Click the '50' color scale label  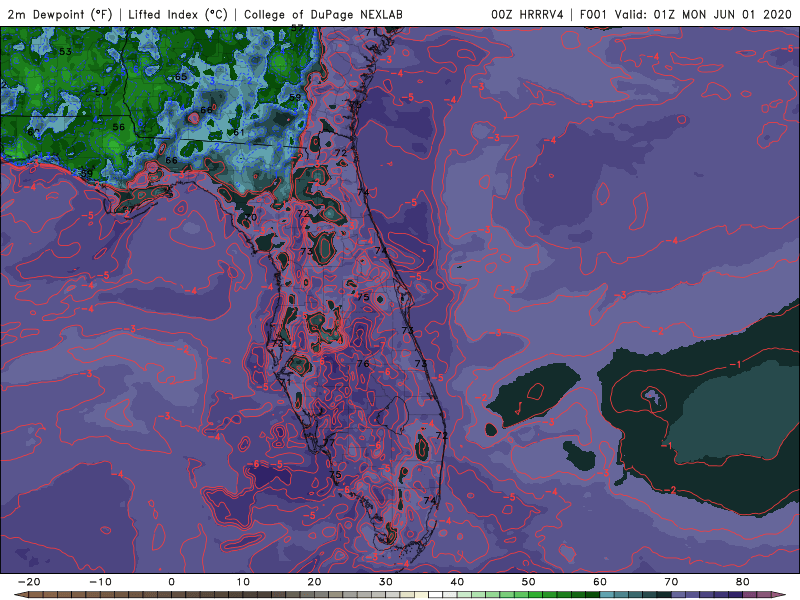coord(529,582)
